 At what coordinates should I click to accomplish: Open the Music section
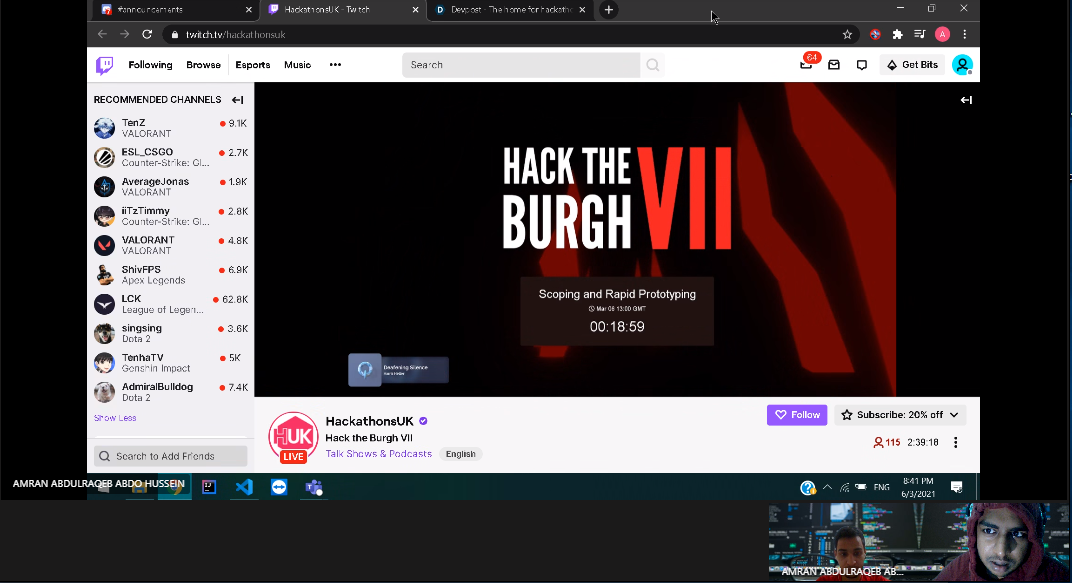(297, 65)
